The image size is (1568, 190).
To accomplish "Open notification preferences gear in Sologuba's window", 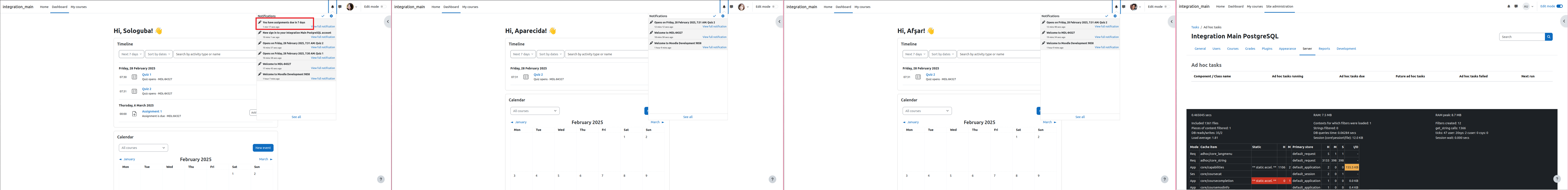I will point(331,16).
